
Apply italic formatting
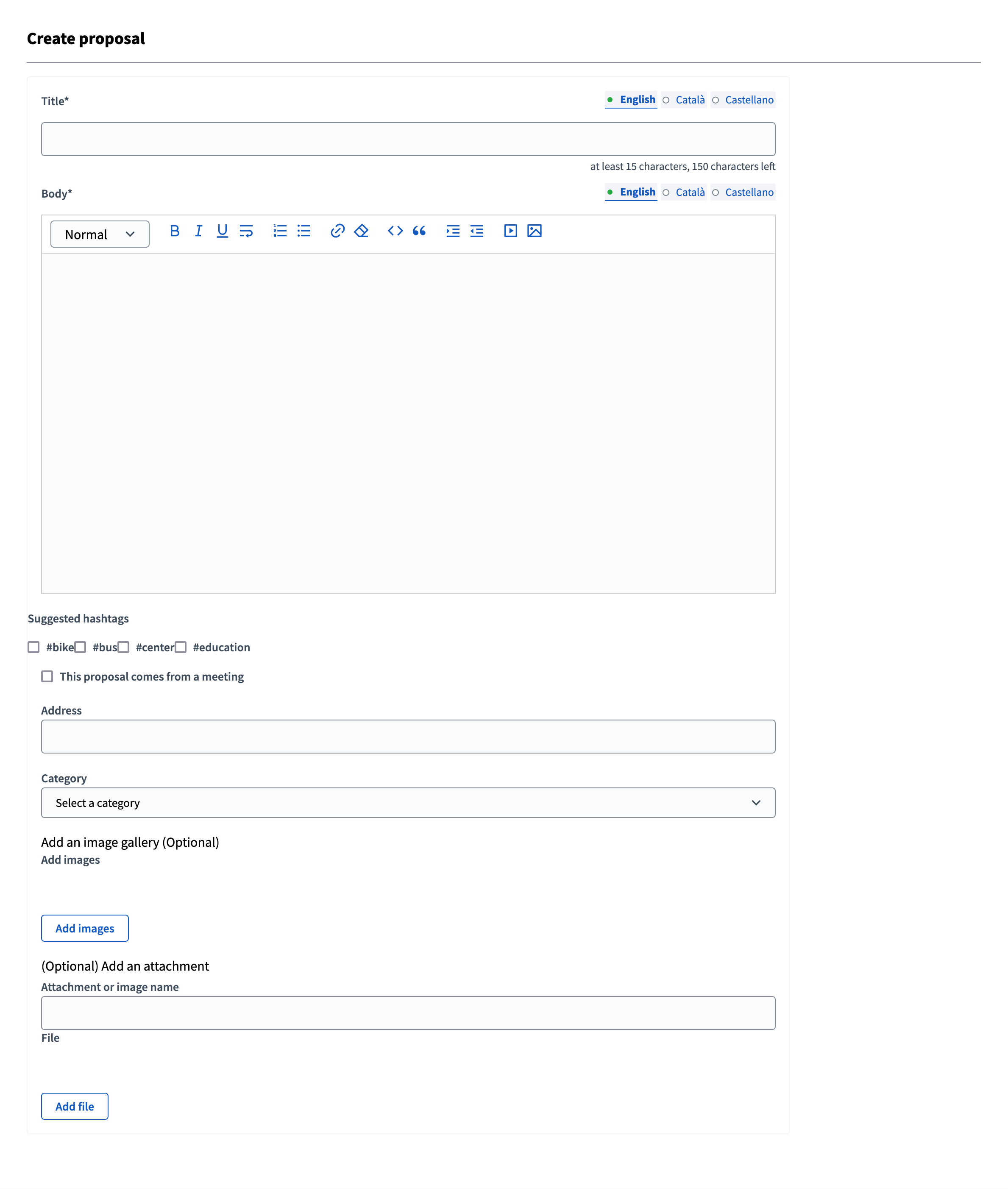(198, 232)
